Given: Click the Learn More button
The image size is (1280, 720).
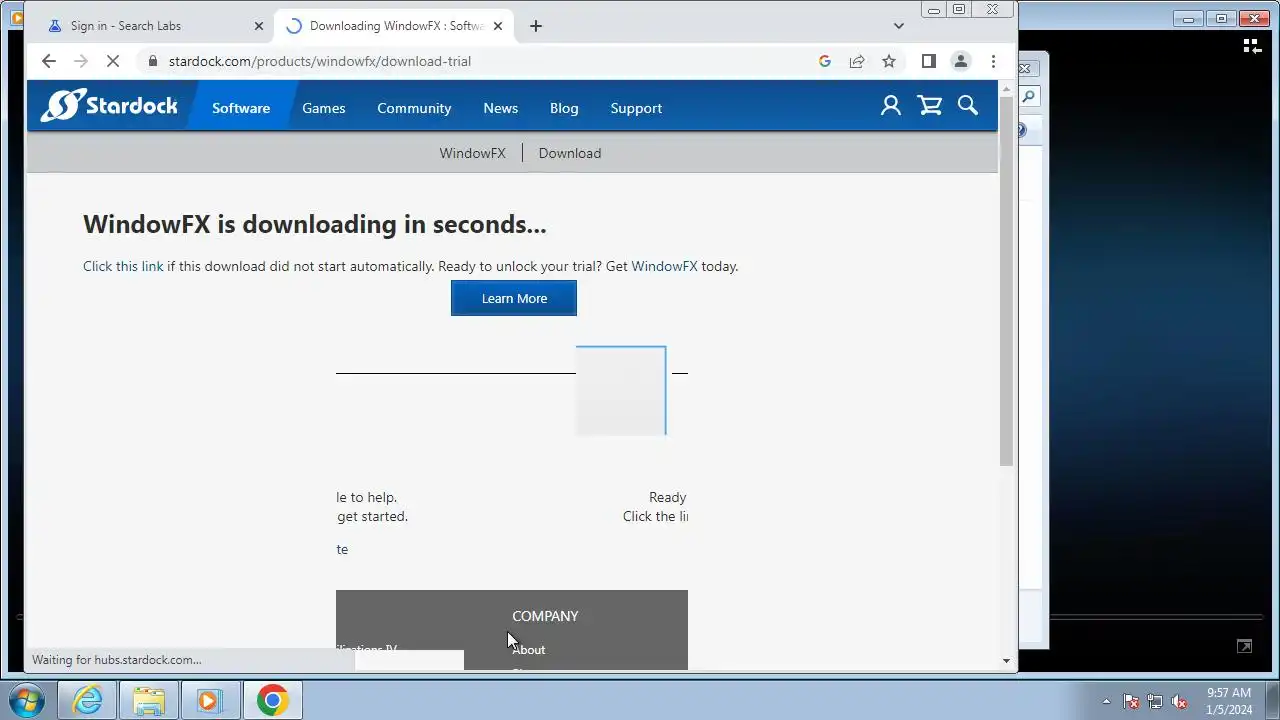Looking at the screenshot, I should (514, 298).
